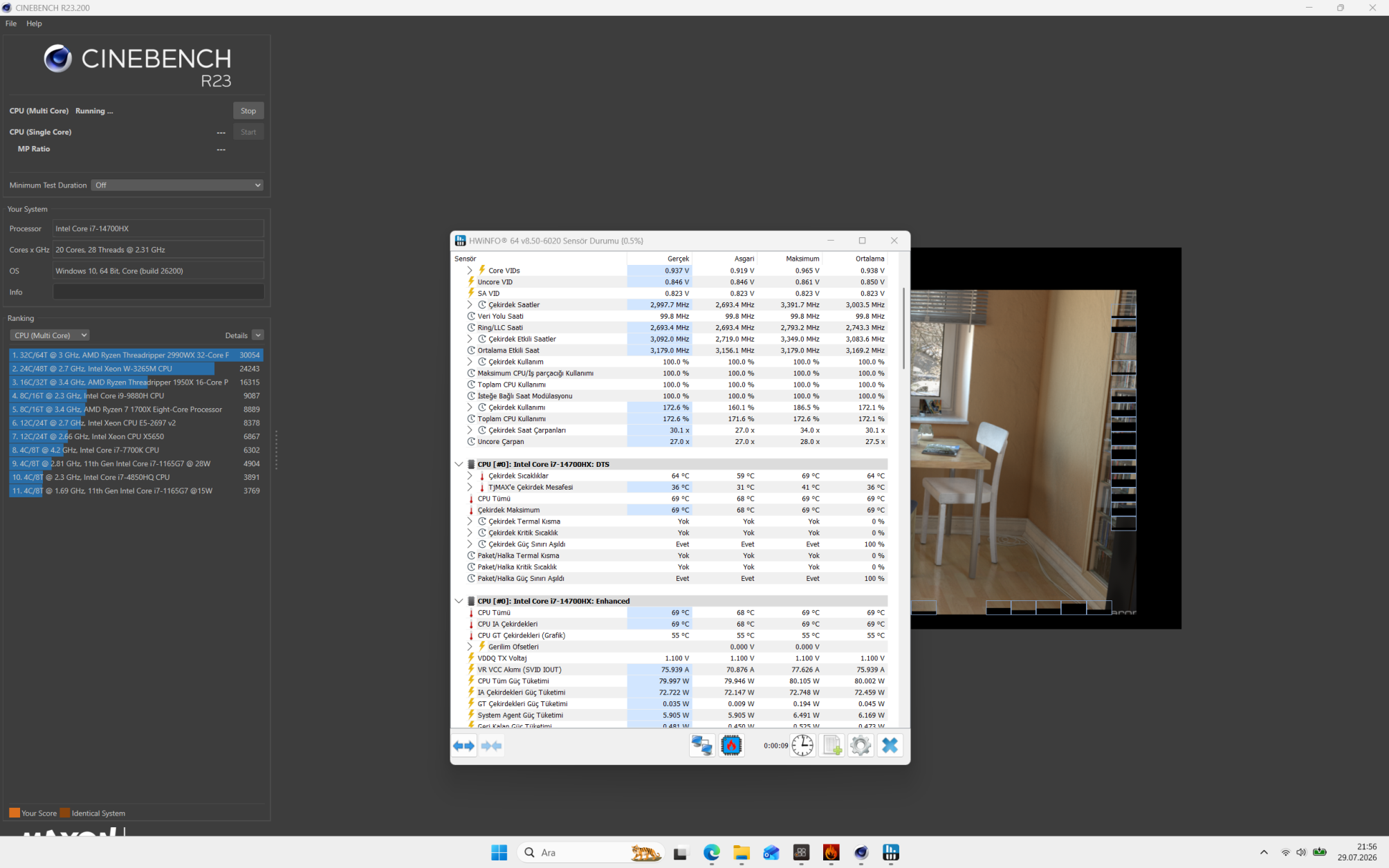Open the dark grid app on taskbar

pyautogui.click(x=801, y=853)
